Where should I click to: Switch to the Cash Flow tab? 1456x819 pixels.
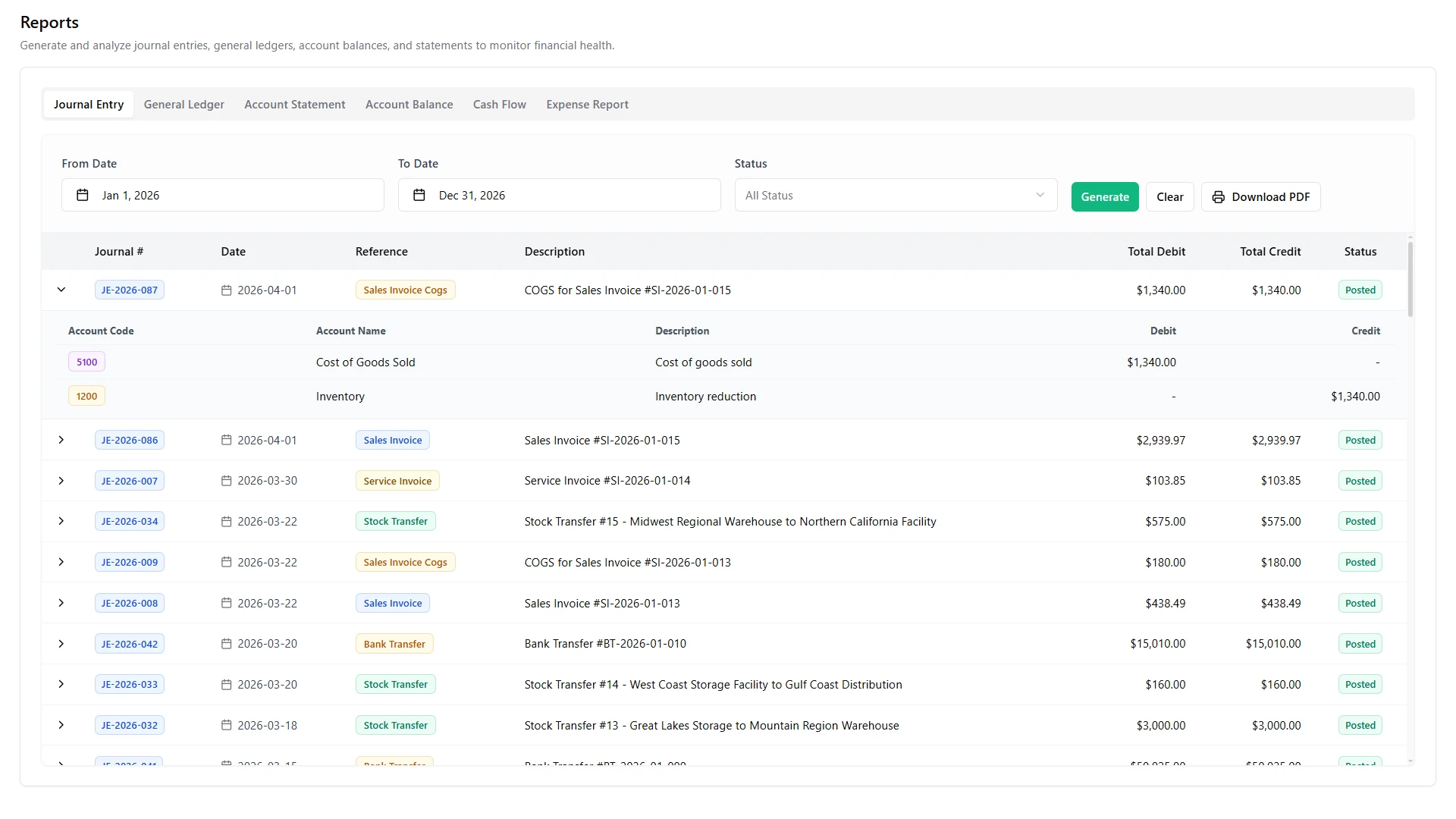(500, 105)
